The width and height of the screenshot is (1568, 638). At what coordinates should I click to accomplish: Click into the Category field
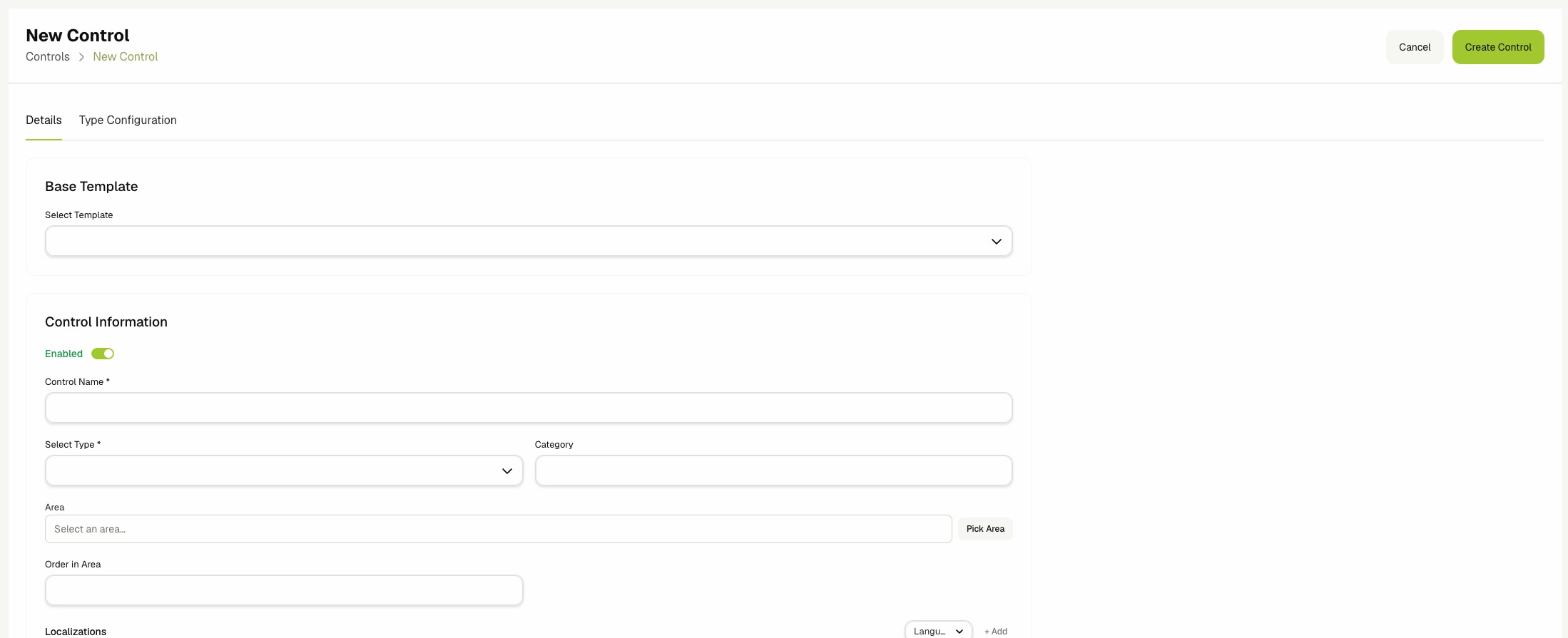774,470
